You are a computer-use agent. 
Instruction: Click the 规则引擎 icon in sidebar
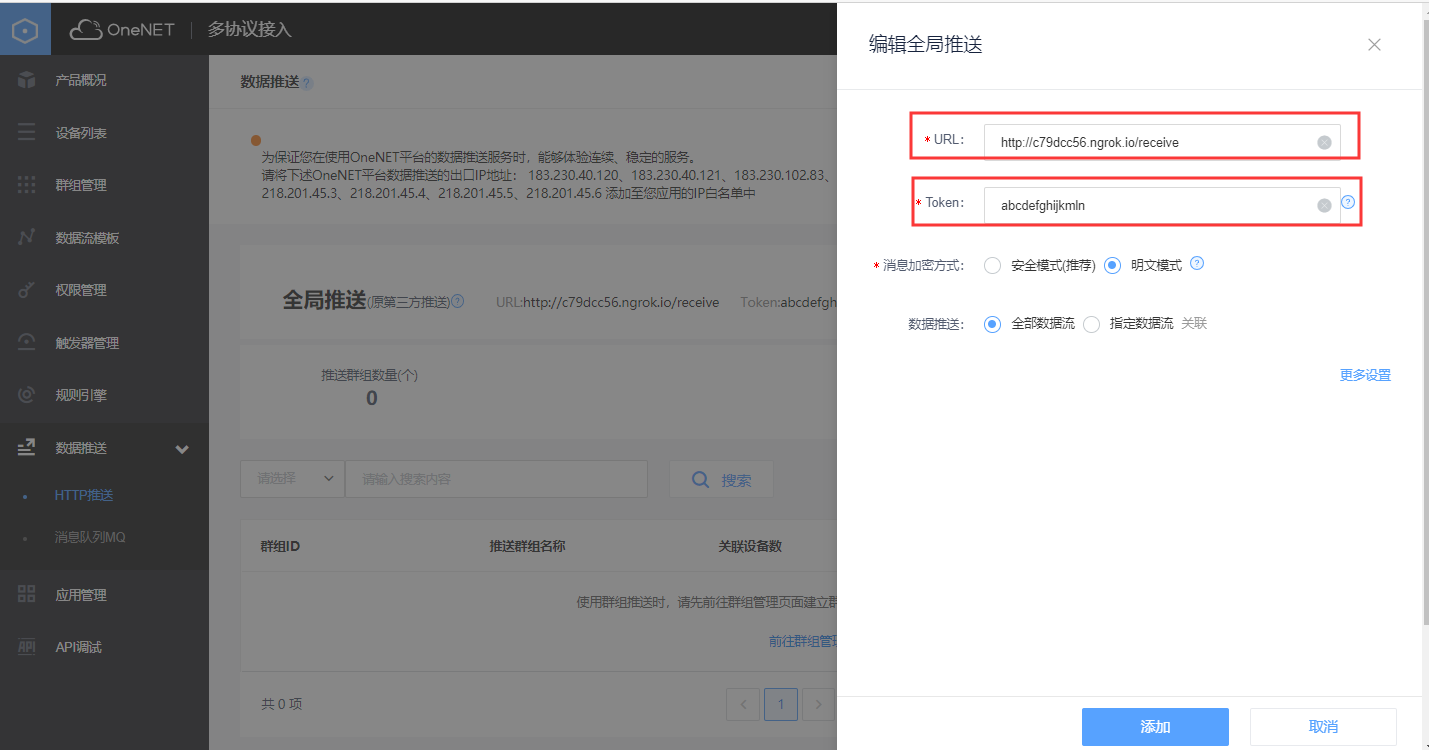(x=27, y=395)
